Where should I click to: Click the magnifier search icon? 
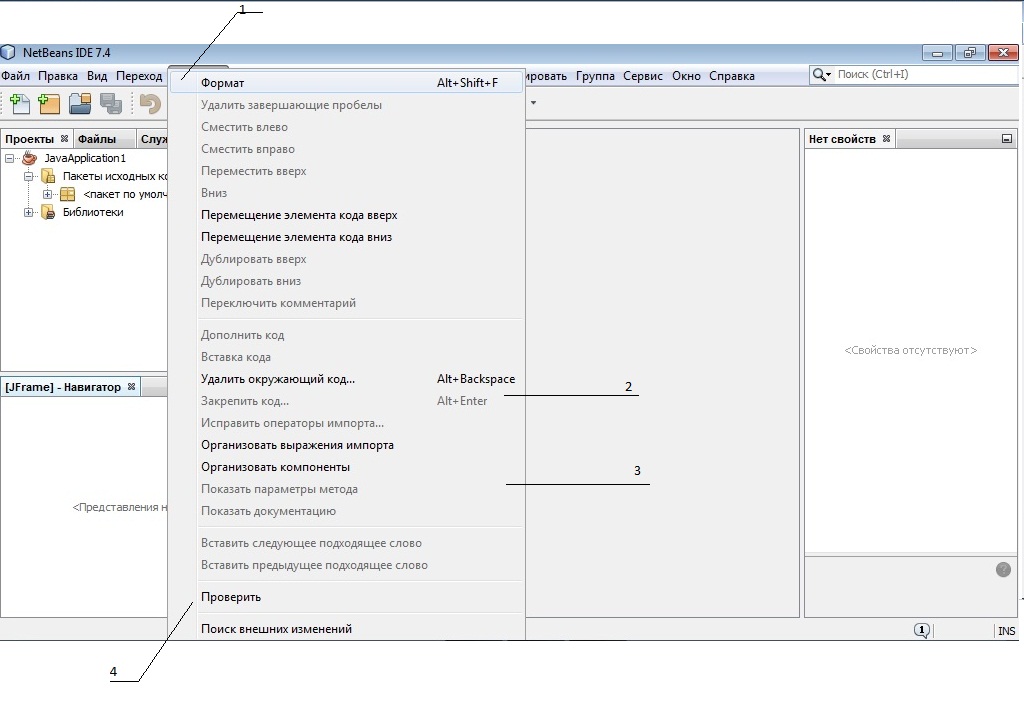[x=821, y=74]
